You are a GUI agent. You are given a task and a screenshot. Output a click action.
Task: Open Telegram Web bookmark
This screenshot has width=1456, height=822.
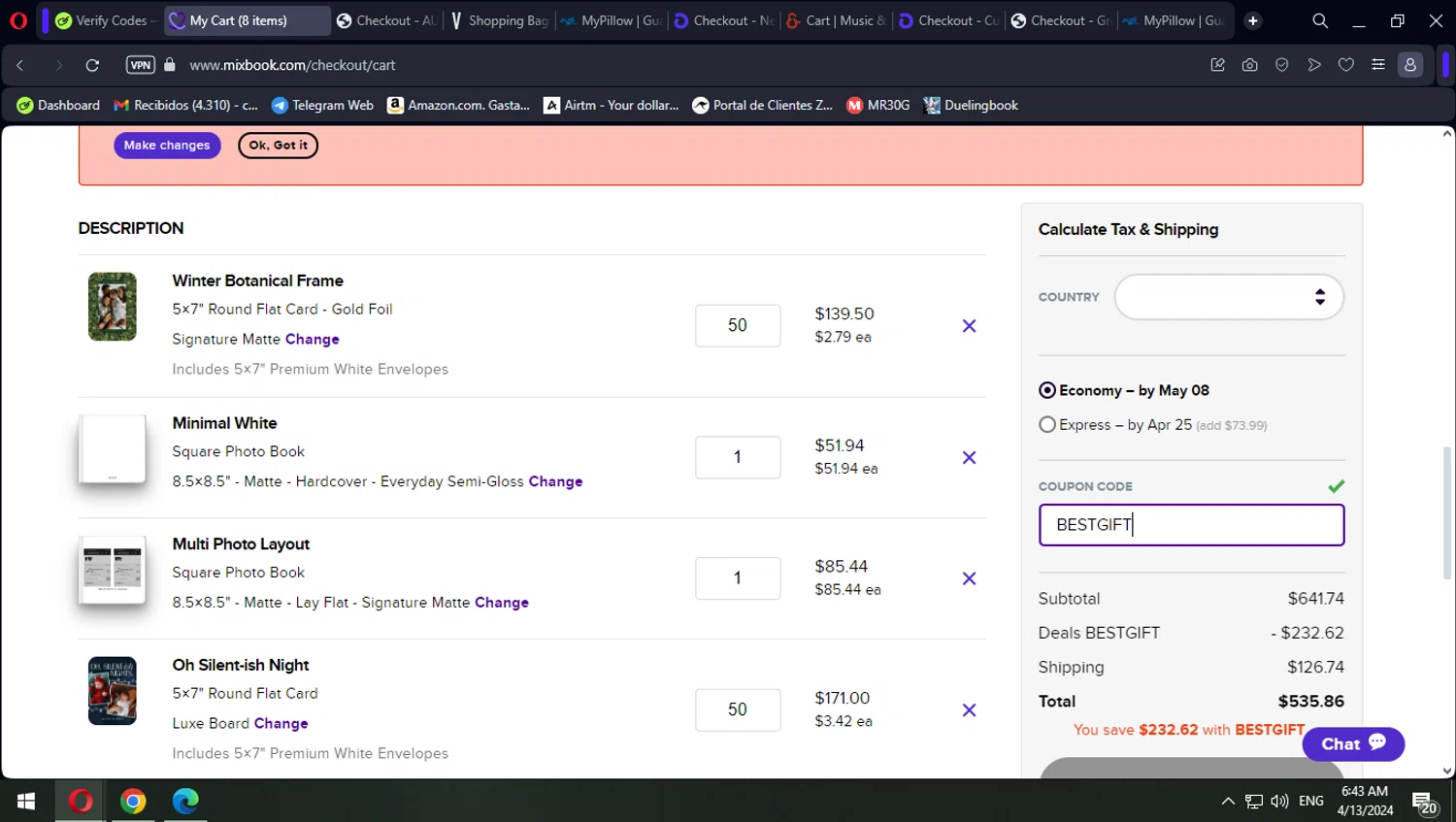[x=322, y=105]
